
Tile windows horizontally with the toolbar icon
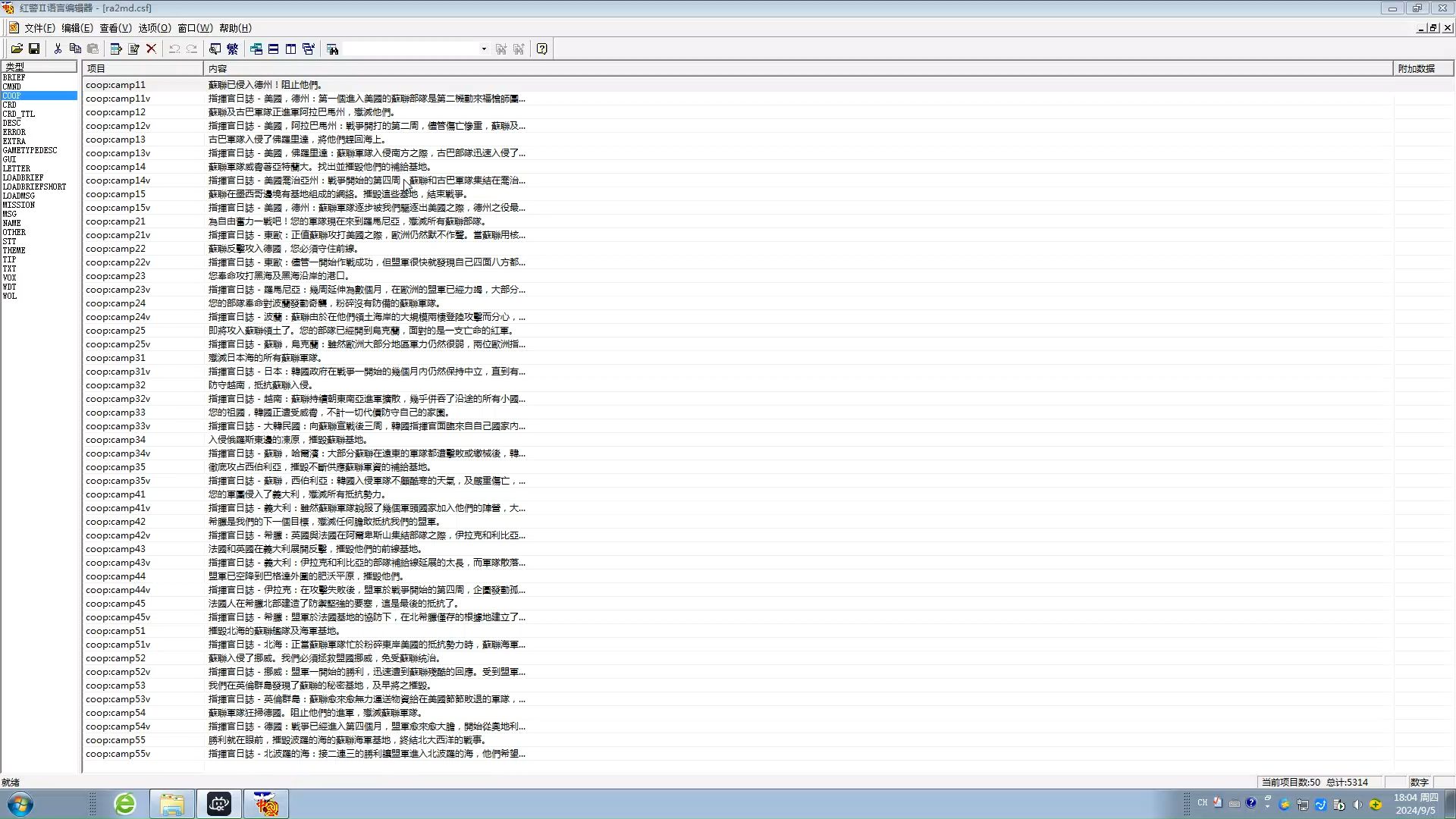(274, 49)
